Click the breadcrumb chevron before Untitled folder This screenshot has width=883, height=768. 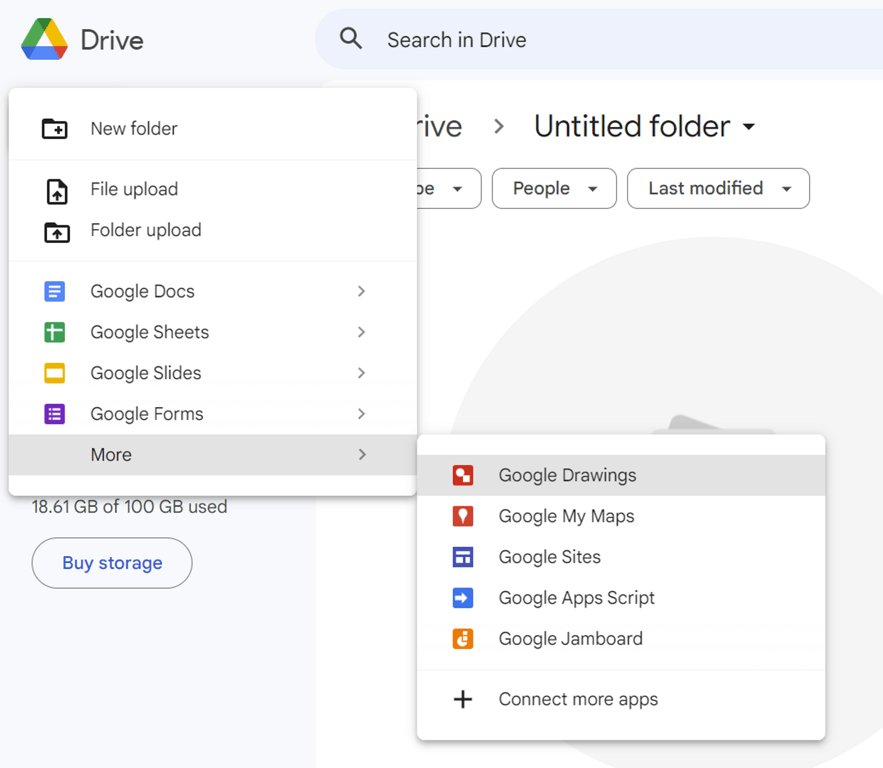[x=498, y=126]
